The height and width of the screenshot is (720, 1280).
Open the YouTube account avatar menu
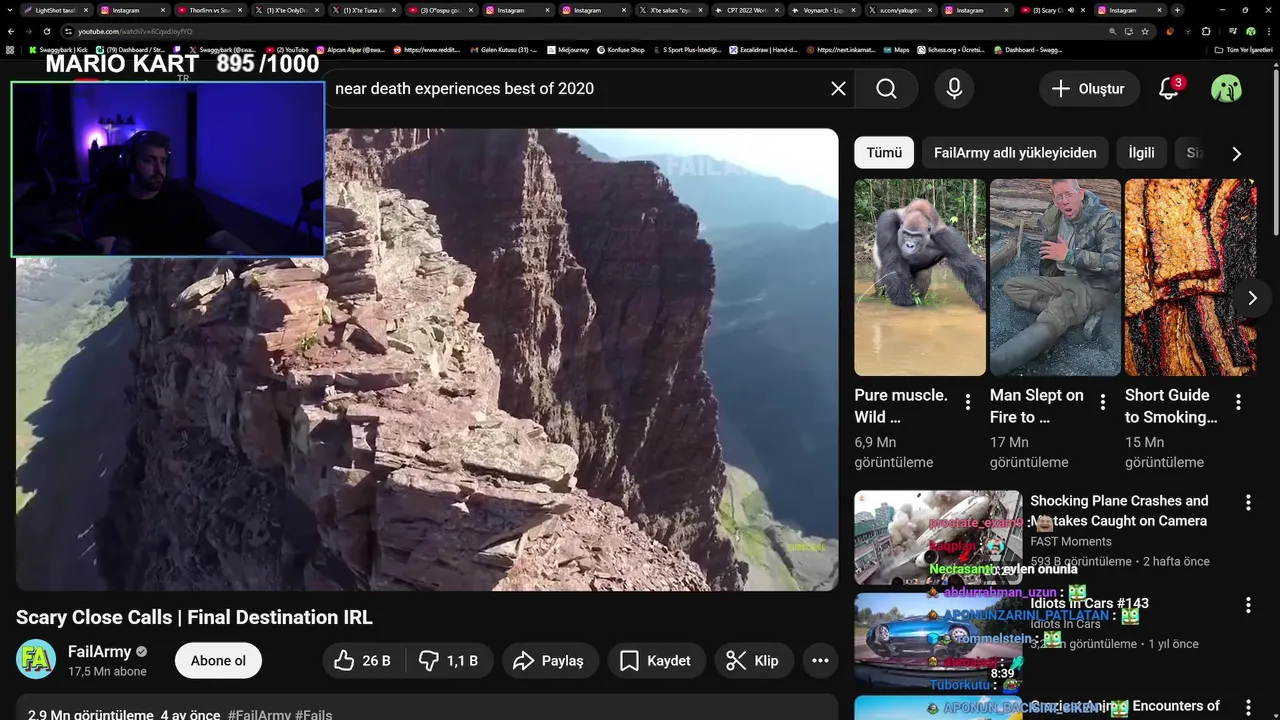tap(1226, 89)
